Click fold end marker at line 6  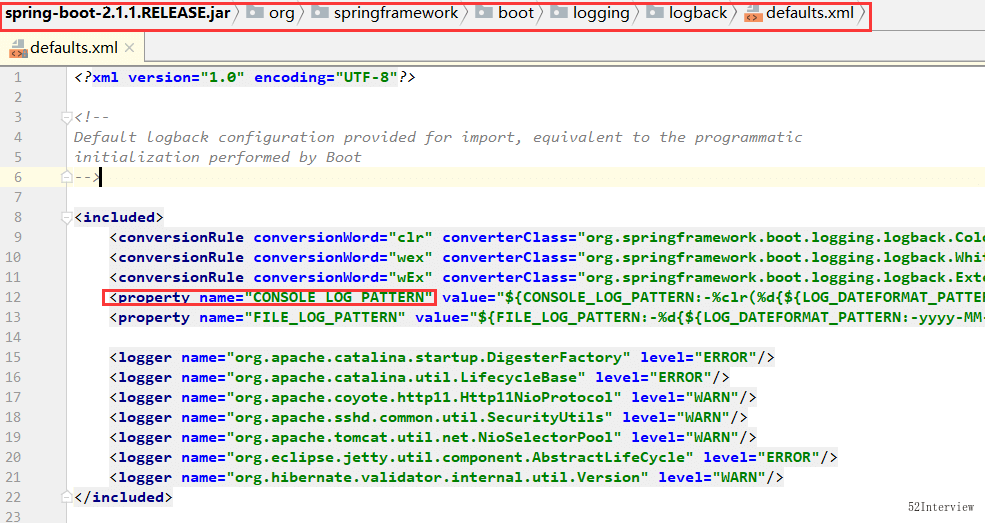(x=67, y=177)
